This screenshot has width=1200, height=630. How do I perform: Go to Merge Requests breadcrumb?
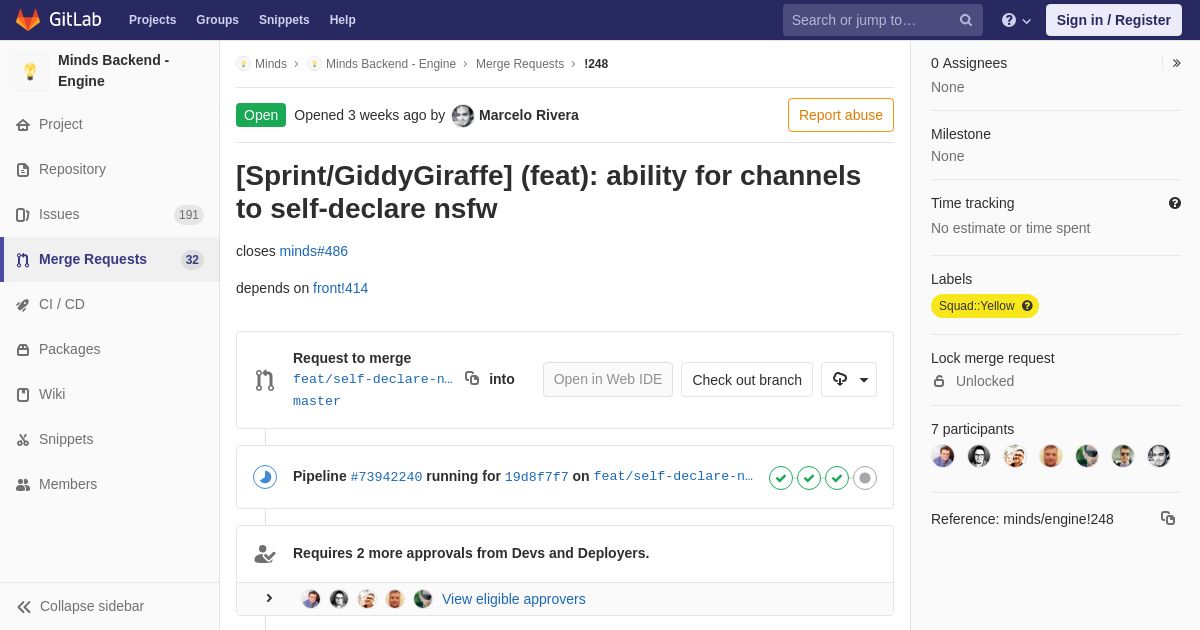[520, 64]
